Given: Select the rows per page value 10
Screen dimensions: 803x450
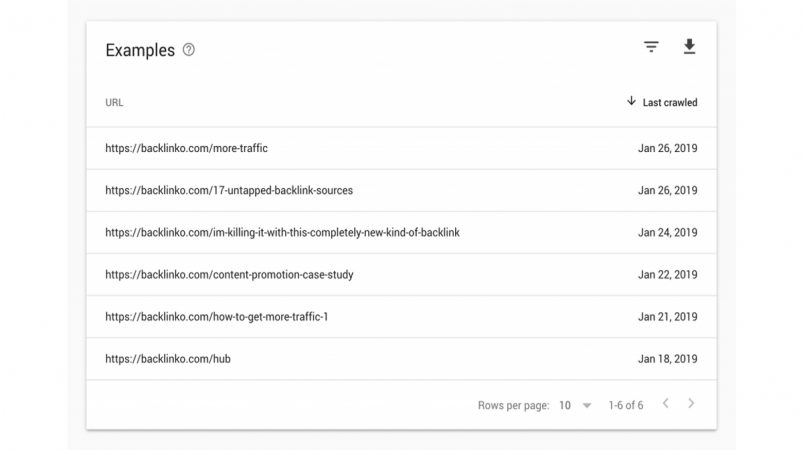Looking at the screenshot, I should coord(565,405).
